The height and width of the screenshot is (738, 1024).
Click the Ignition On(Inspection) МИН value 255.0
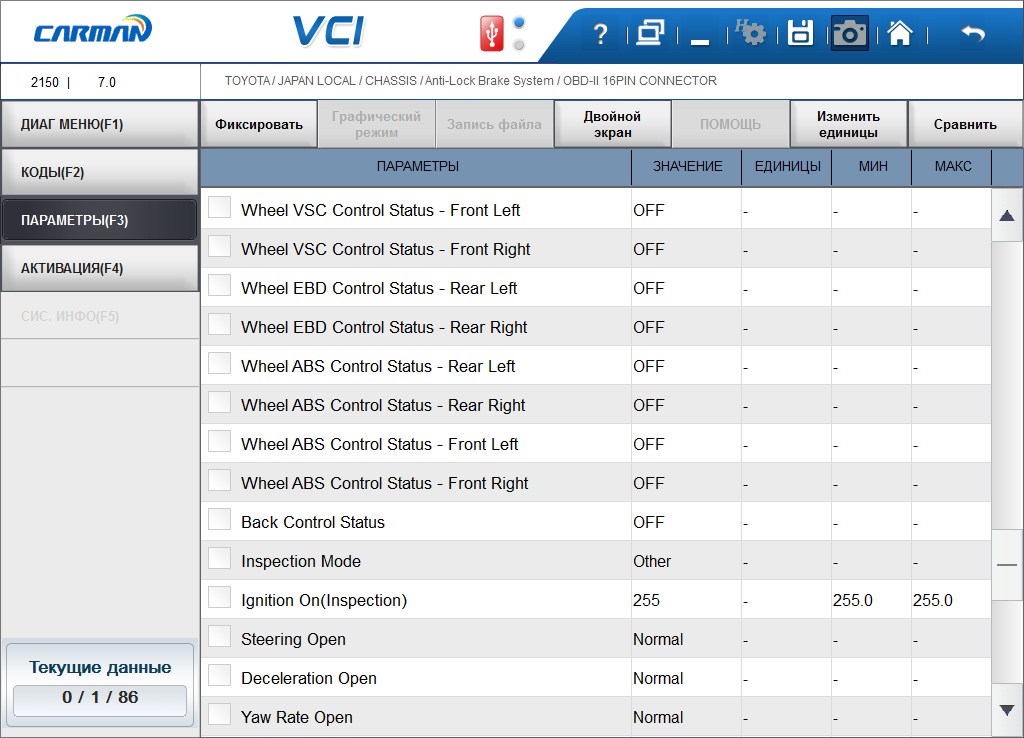pyautogui.click(x=852, y=600)
